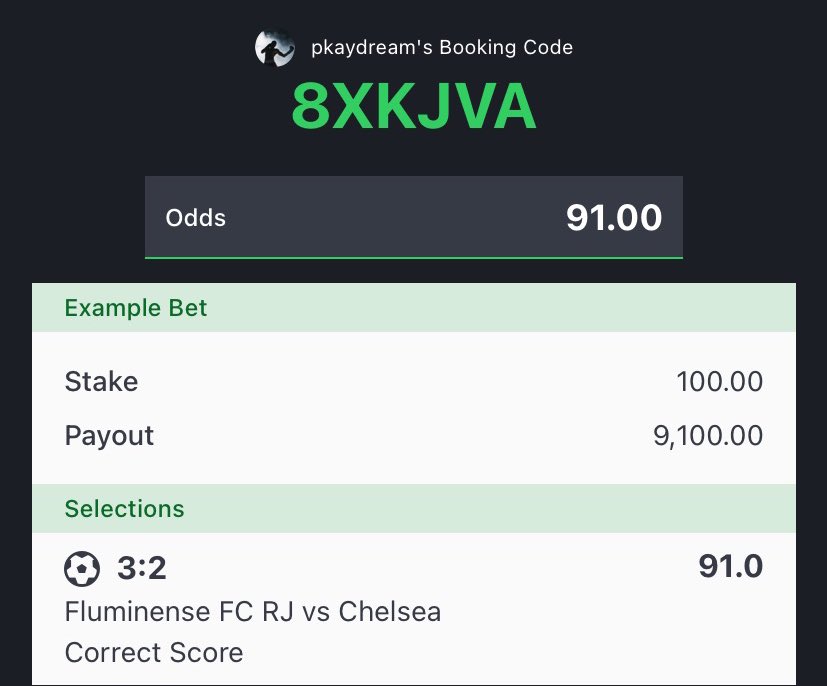Click pkaydream's profile avatar
827x686 pixels.
pos(274,48)
